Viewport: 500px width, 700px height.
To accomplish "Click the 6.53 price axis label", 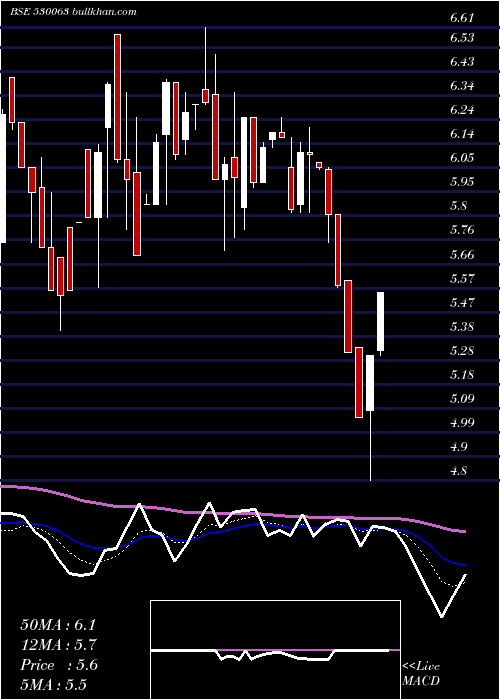I will (x=461, y=38).
